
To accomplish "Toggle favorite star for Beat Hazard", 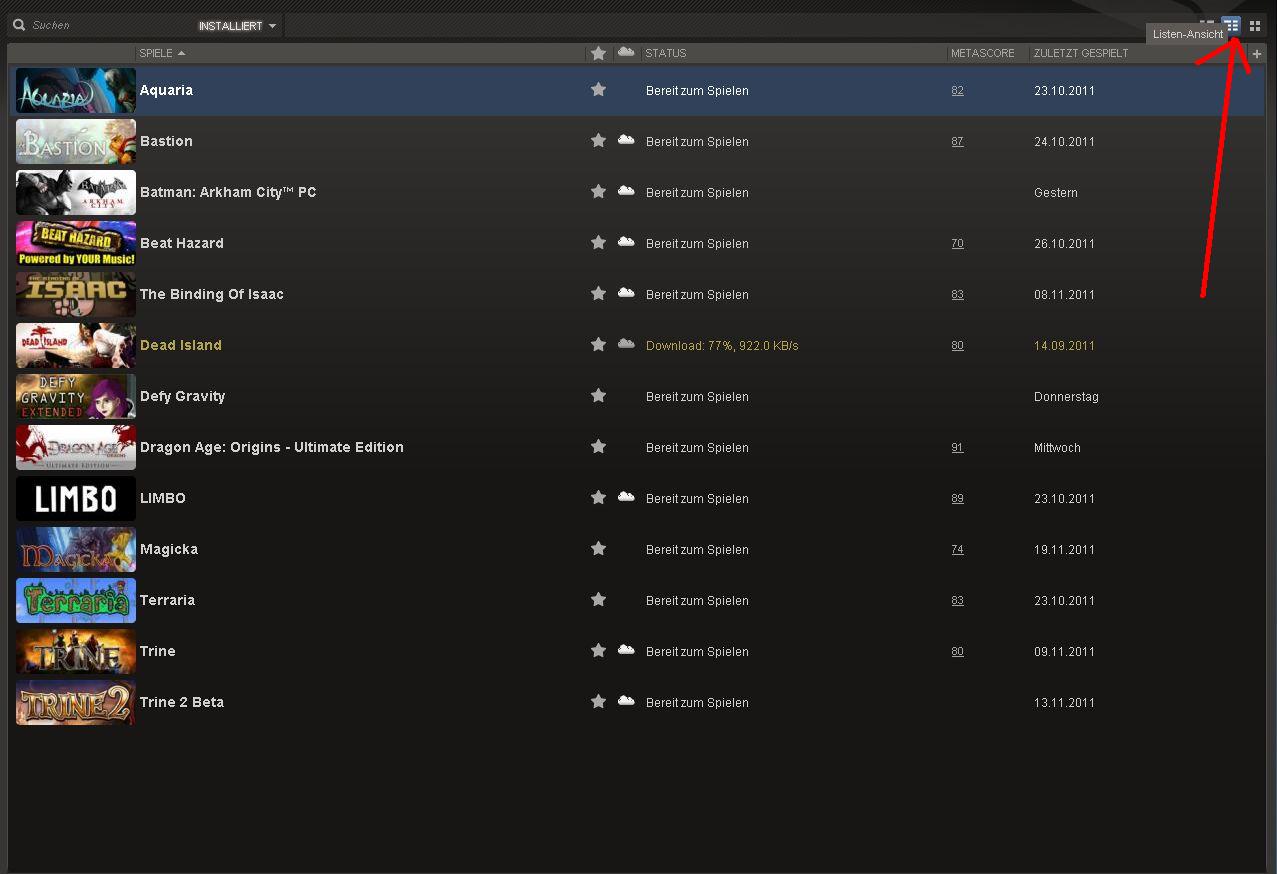I will (598, 243).
